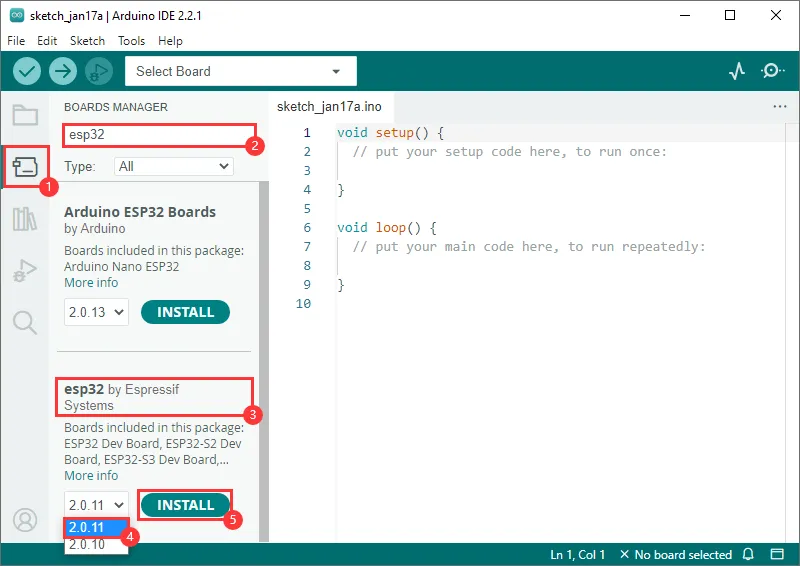The image size is (800, 566).
Task: Install esp32 by Espressif Systems
Action: [x=185, y=505]
